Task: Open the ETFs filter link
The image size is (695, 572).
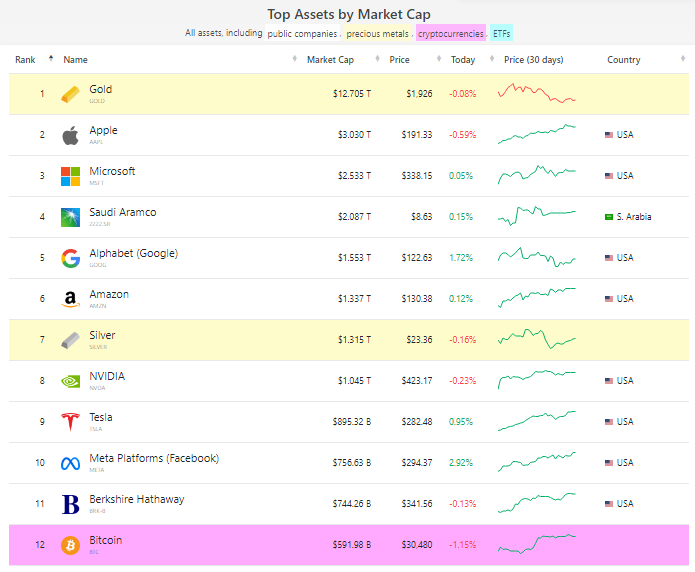Action: [502, 34]
